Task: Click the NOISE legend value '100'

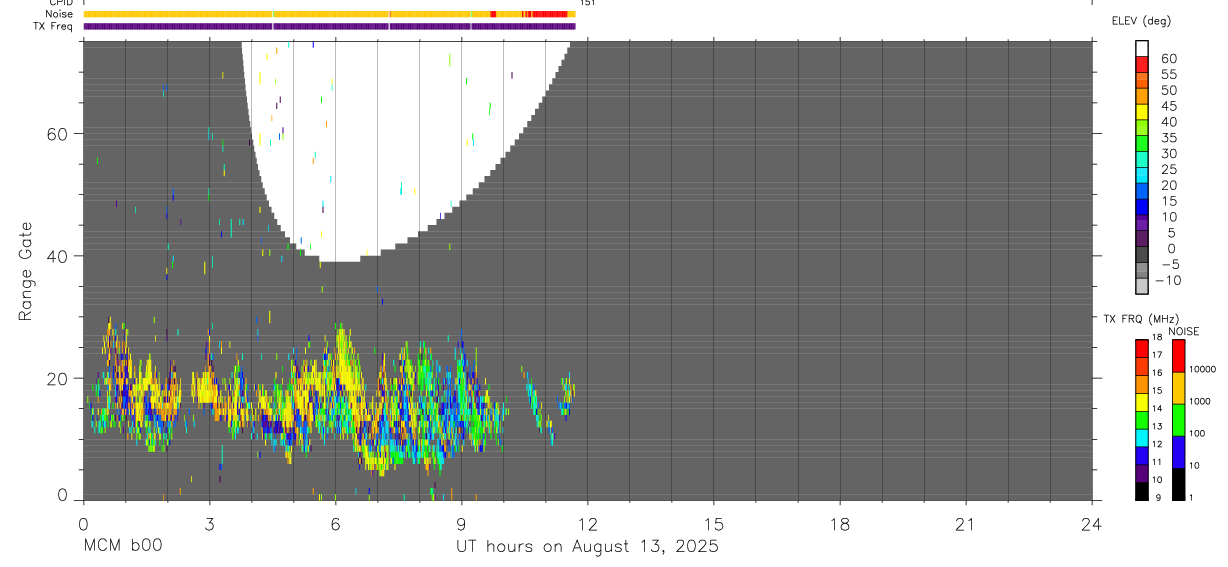Action: 1199,433
